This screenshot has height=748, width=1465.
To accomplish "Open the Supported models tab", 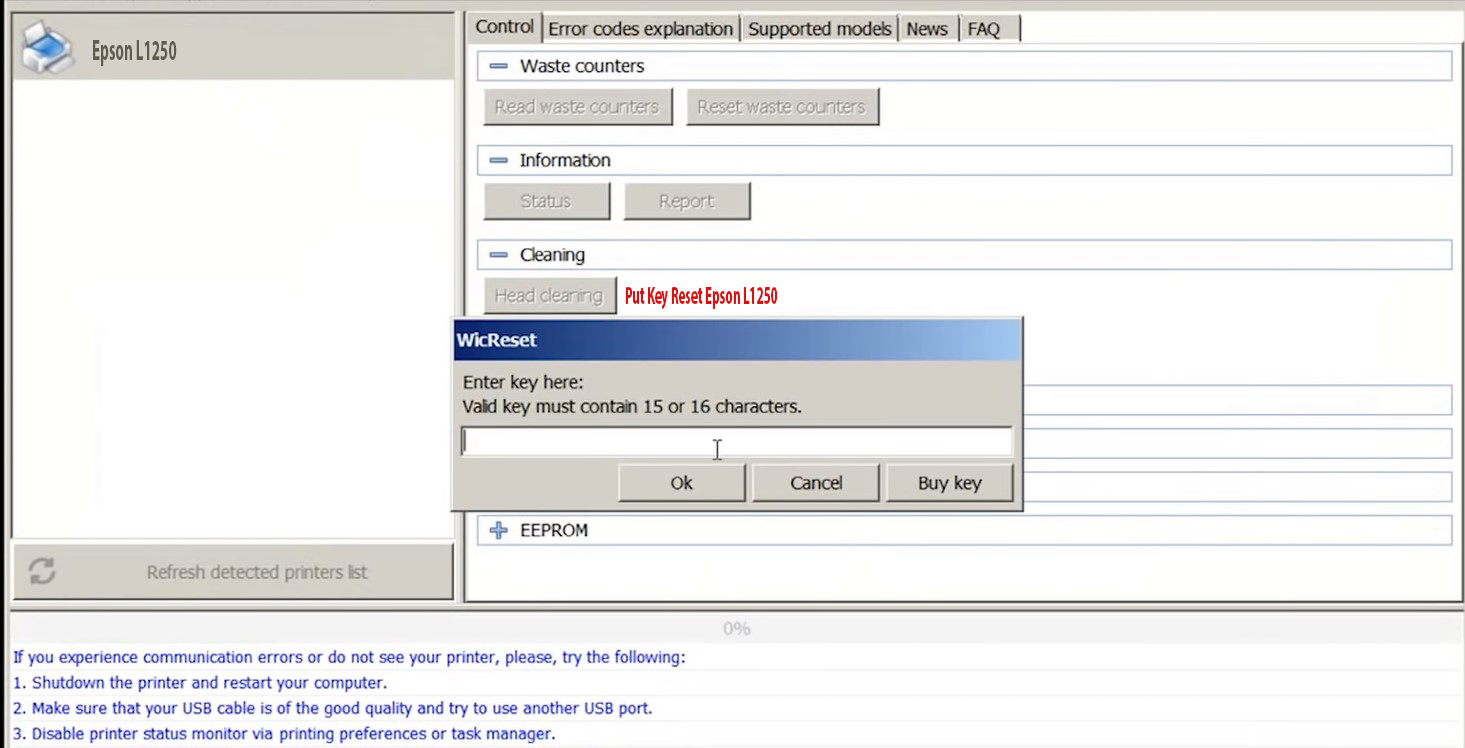I will [x=819, y=29].
